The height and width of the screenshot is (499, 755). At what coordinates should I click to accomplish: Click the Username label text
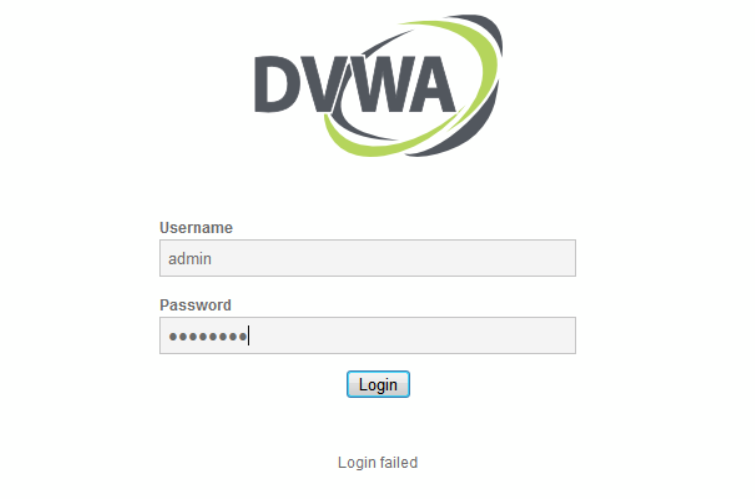pos(196,227)
